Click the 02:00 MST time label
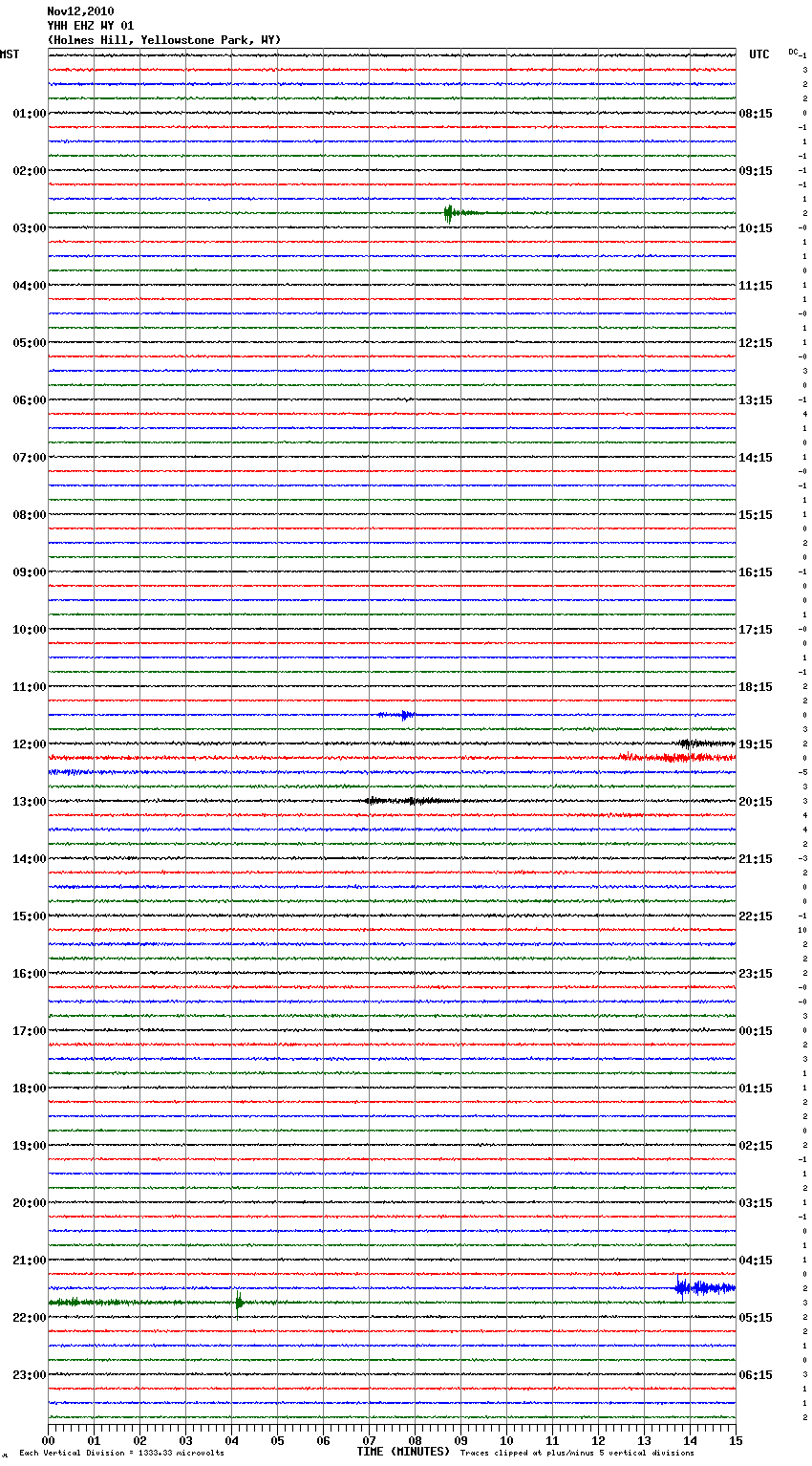Viewport: 812px width, 1466px height. [x=30, y=171]
